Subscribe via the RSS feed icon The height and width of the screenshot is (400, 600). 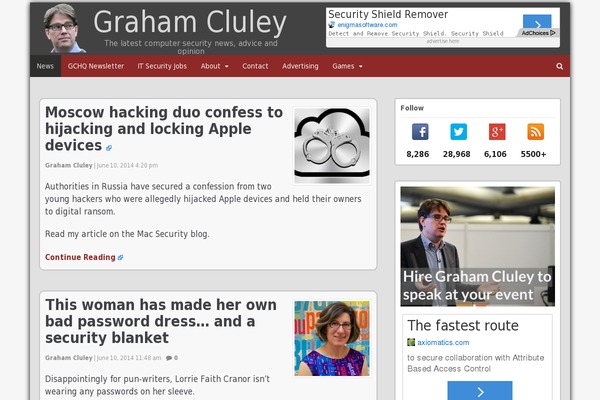coord(535,132)
